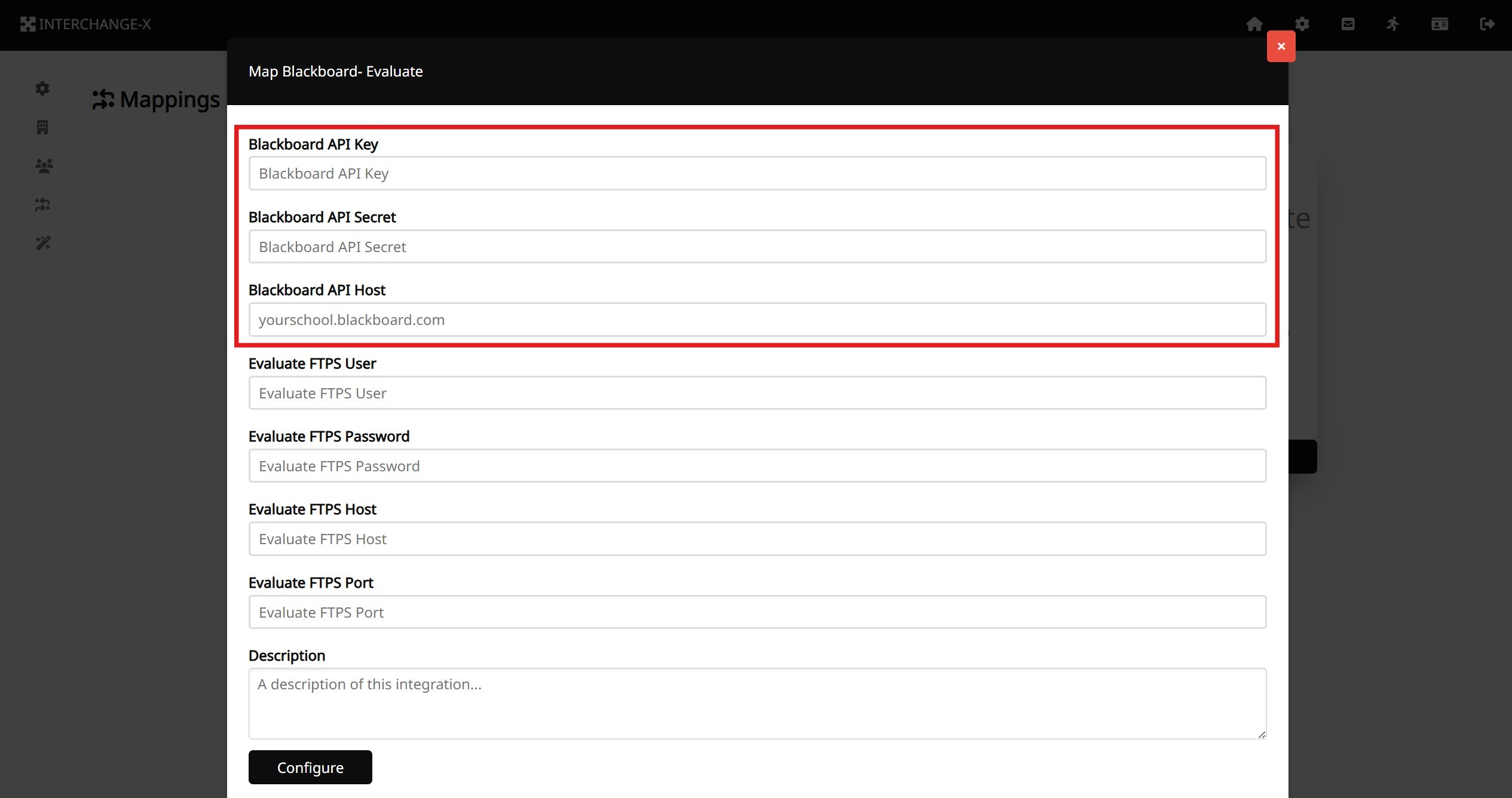Click the Evaluate FTPS Password field
This screenshot has width=1512, height=798.
pos(757,466)
